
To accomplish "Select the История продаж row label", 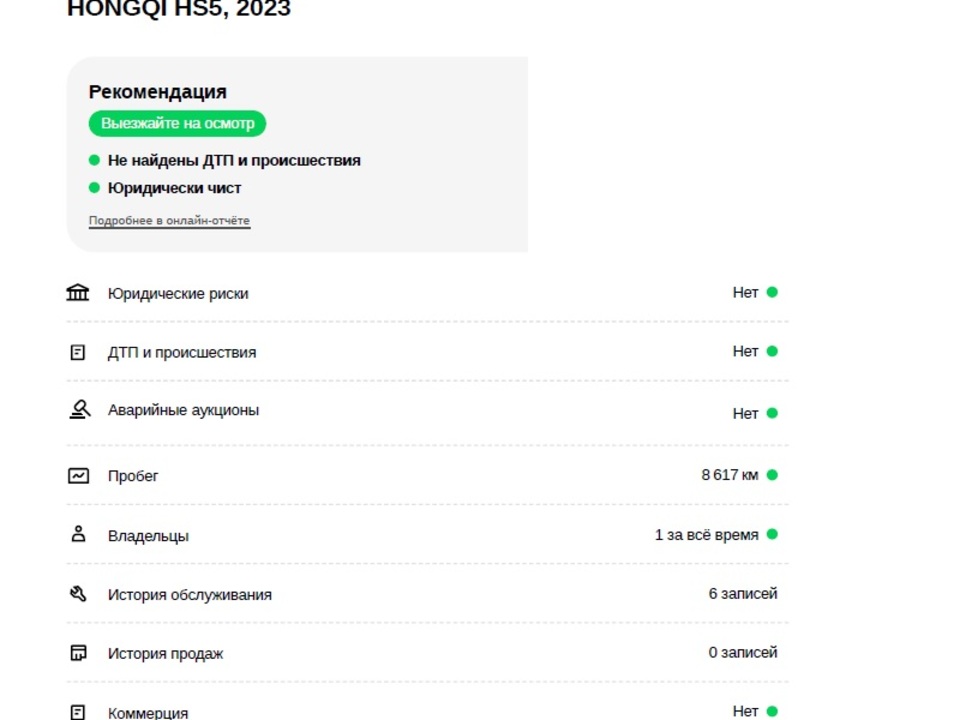I will pos(165,654).
